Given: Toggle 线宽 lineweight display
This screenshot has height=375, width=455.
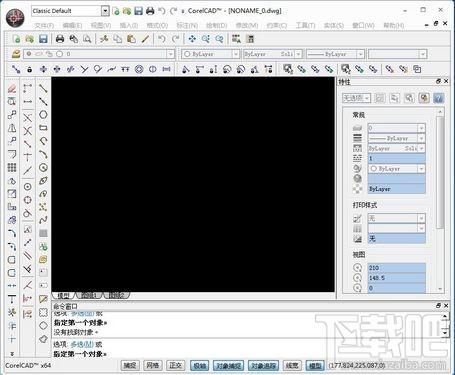Looking at the screenshot, I should click(292, 366).
